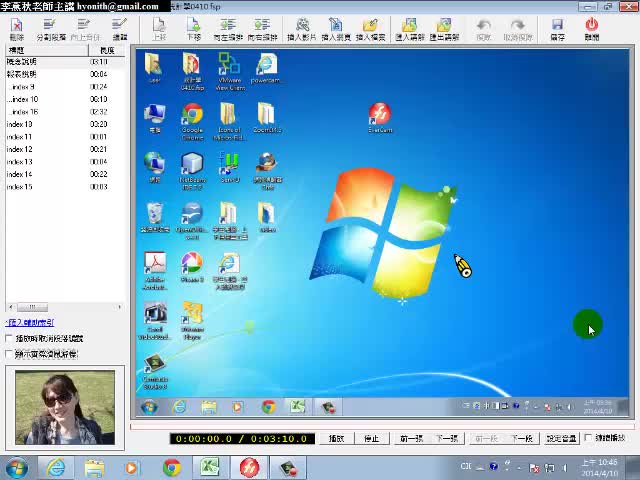Click the 刪除 (delete) toolbar icon
The width and height of the screenshot is (640, 480).
pyautogui.click(x=16, y=29)
